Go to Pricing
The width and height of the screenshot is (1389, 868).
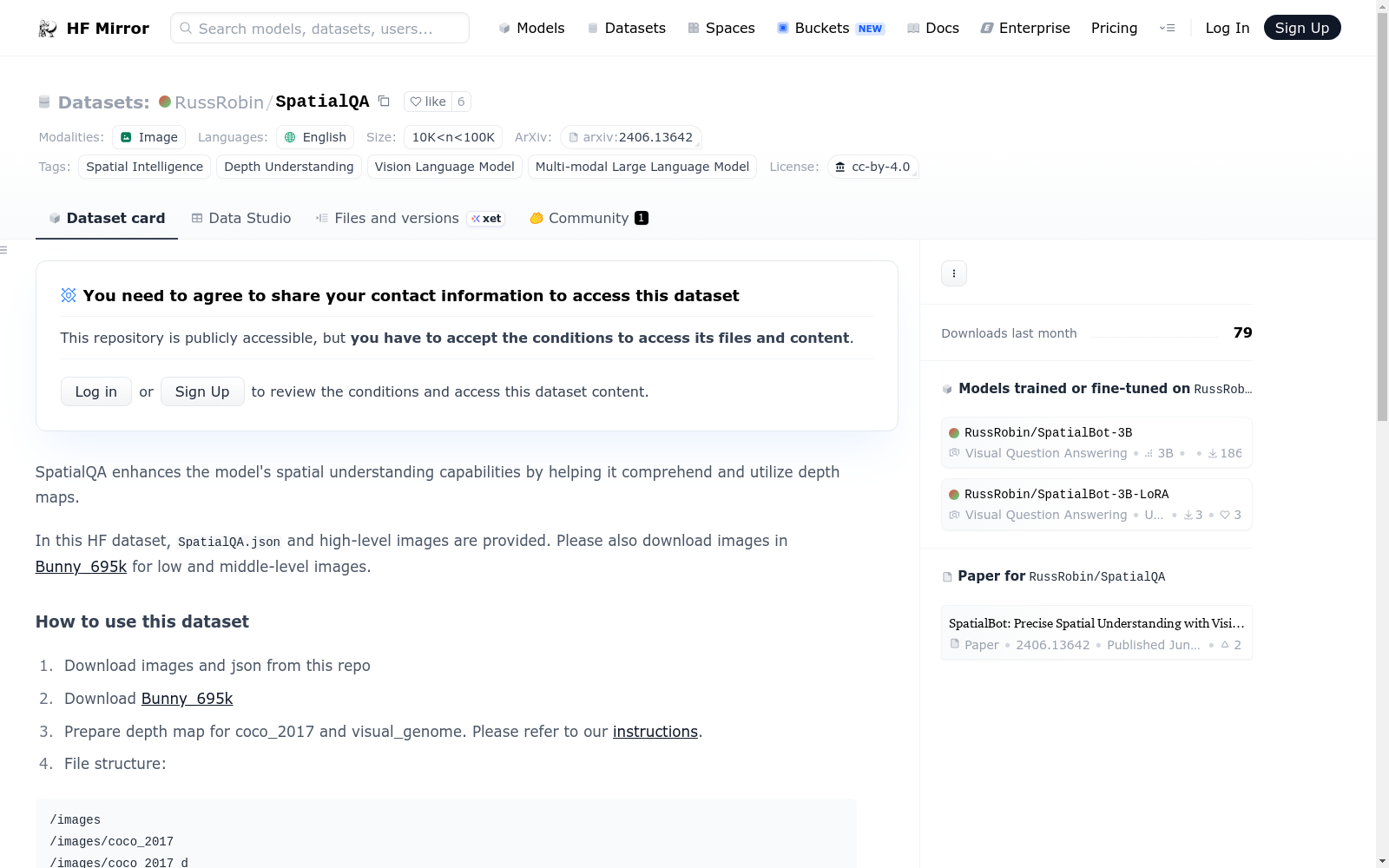click(1114, 28)
